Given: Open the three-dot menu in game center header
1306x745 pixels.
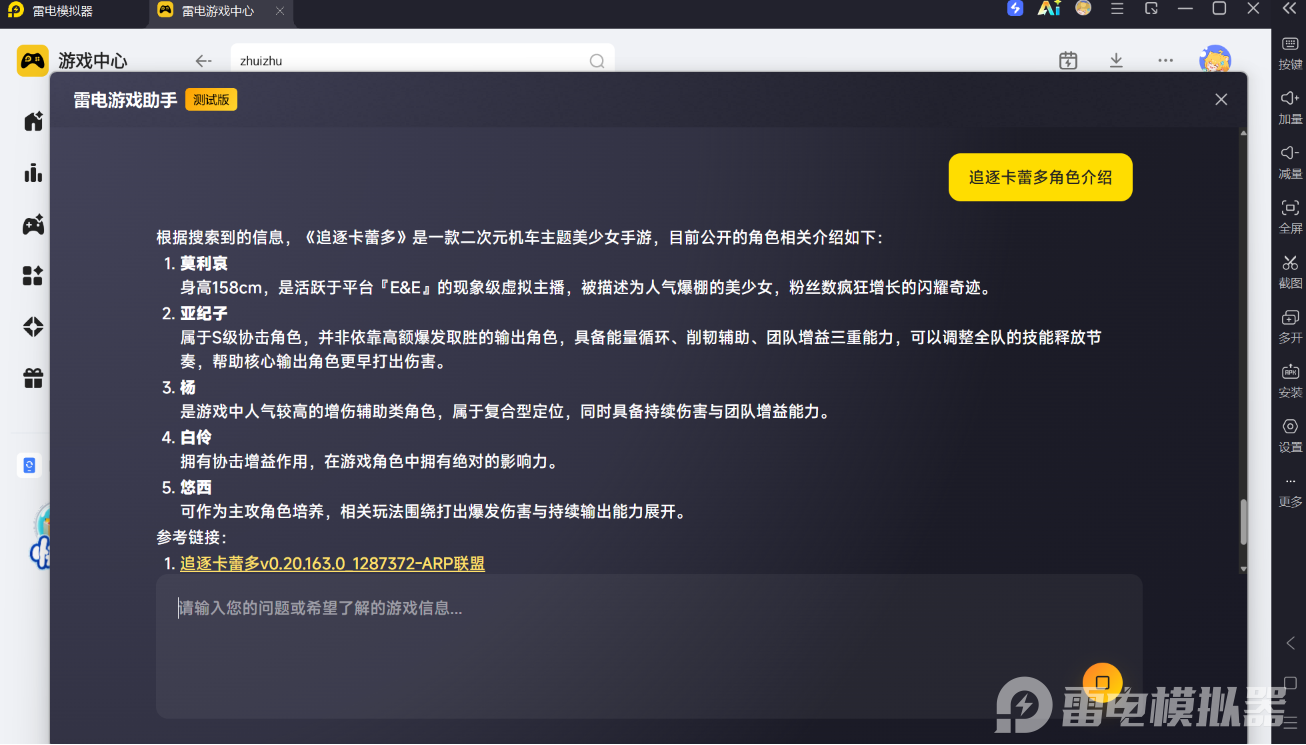Looking at the screenshot, I should (1165, 61).
